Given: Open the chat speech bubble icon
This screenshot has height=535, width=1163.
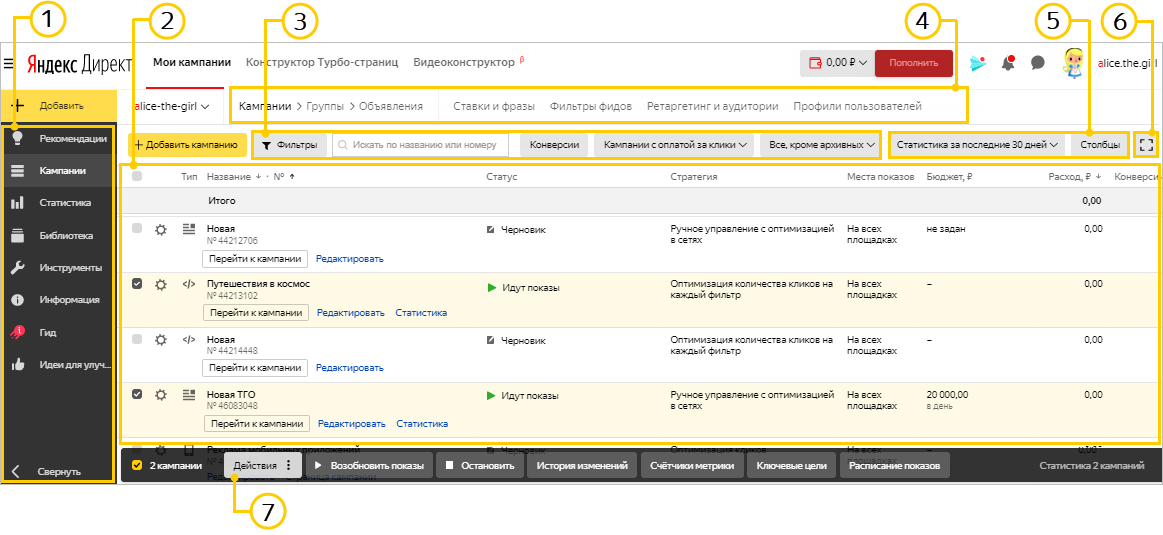Looking at the screenshot, I should 1038,63.
